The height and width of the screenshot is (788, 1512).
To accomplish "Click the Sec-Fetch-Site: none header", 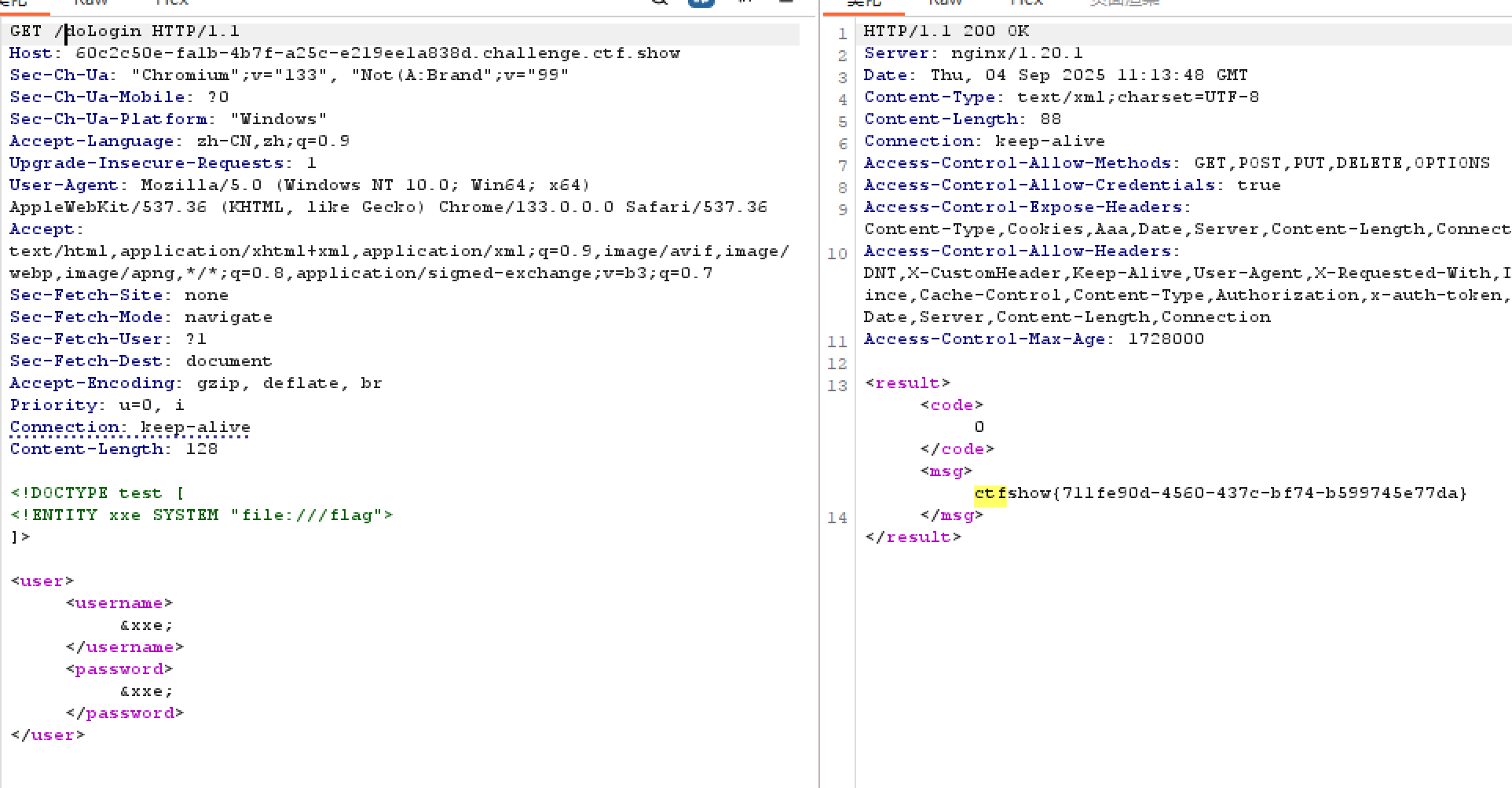I will coord(119,295).
